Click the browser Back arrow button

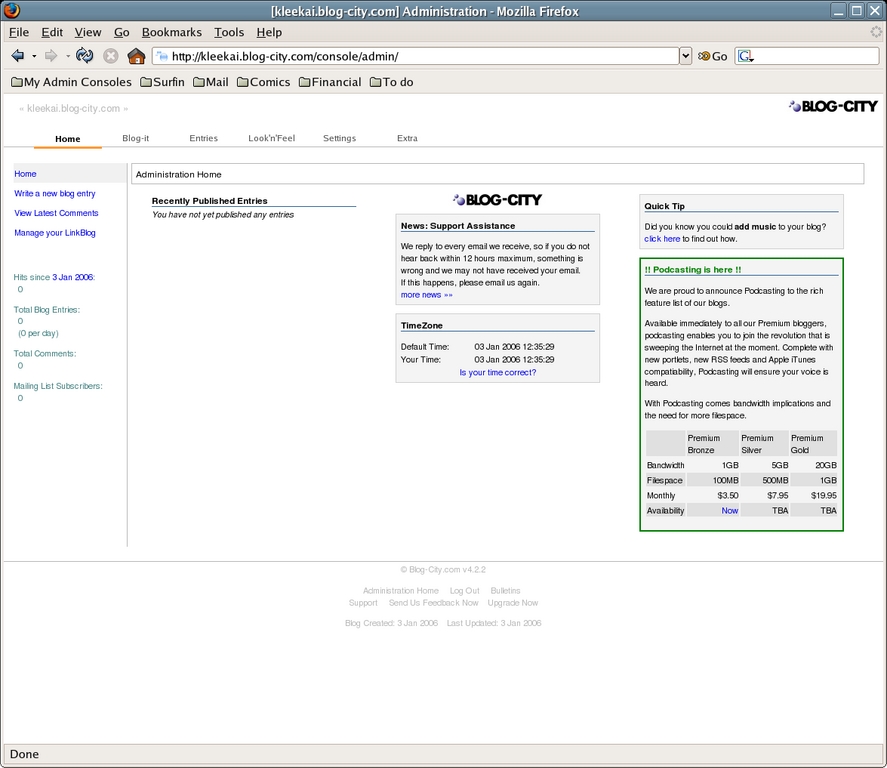tap(18, 56)
